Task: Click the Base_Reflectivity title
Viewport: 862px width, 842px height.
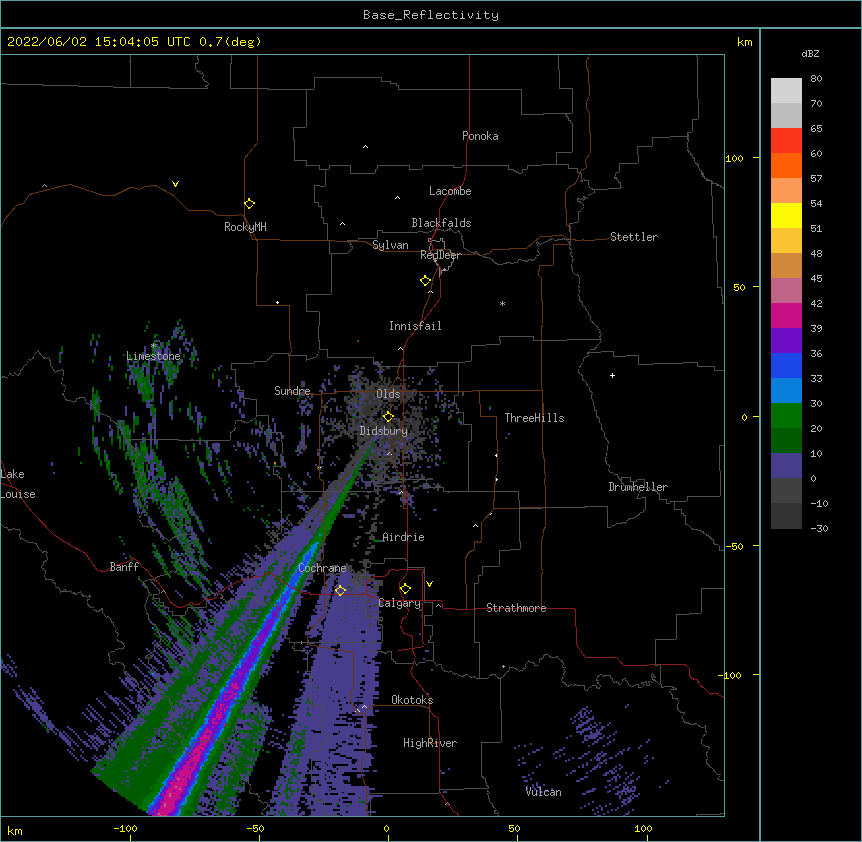Action: [x=431, y=15]
